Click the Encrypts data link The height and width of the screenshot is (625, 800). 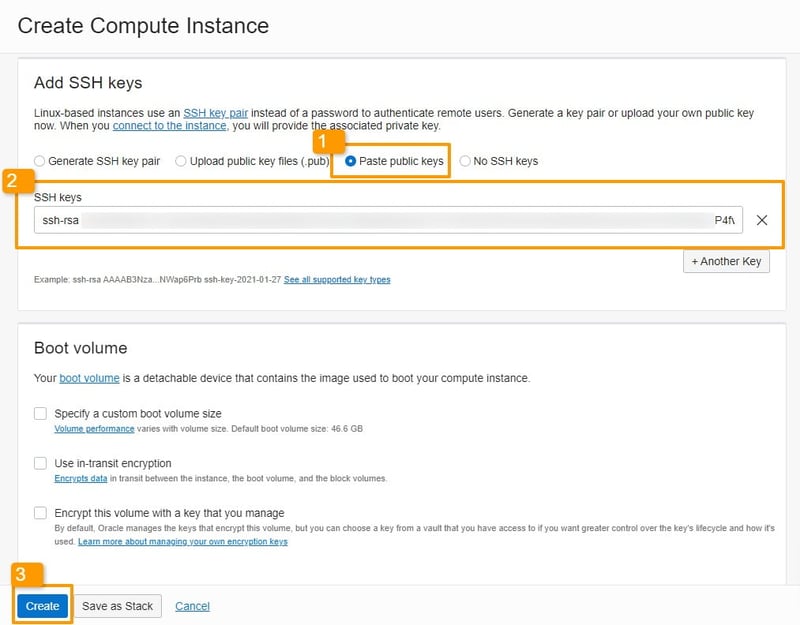coord(82,477)
